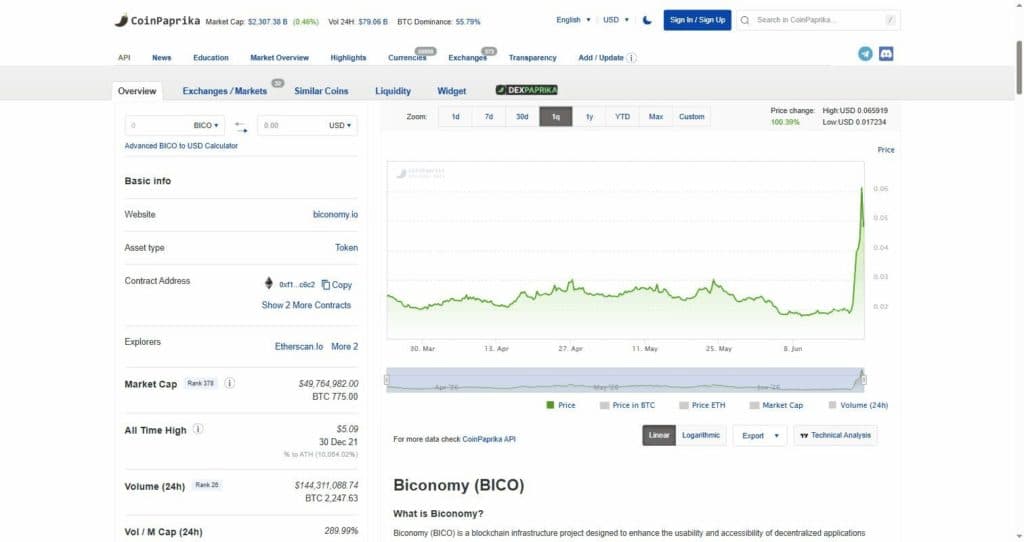The height and width of the screenshot is (542, 1024).
Task: Expand More 2 explorers
Action: [344, 347]
